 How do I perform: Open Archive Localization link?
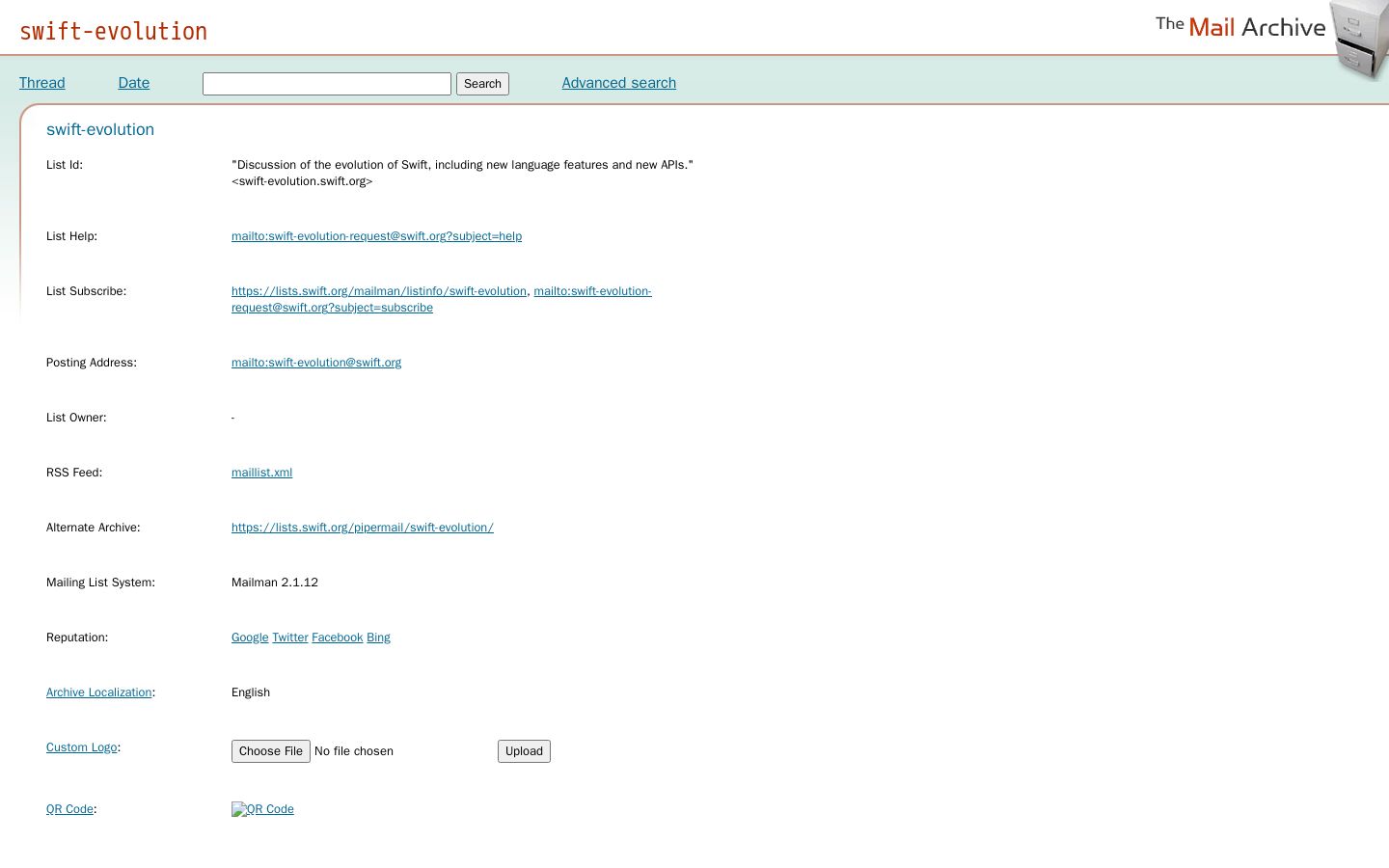(98, 692)
